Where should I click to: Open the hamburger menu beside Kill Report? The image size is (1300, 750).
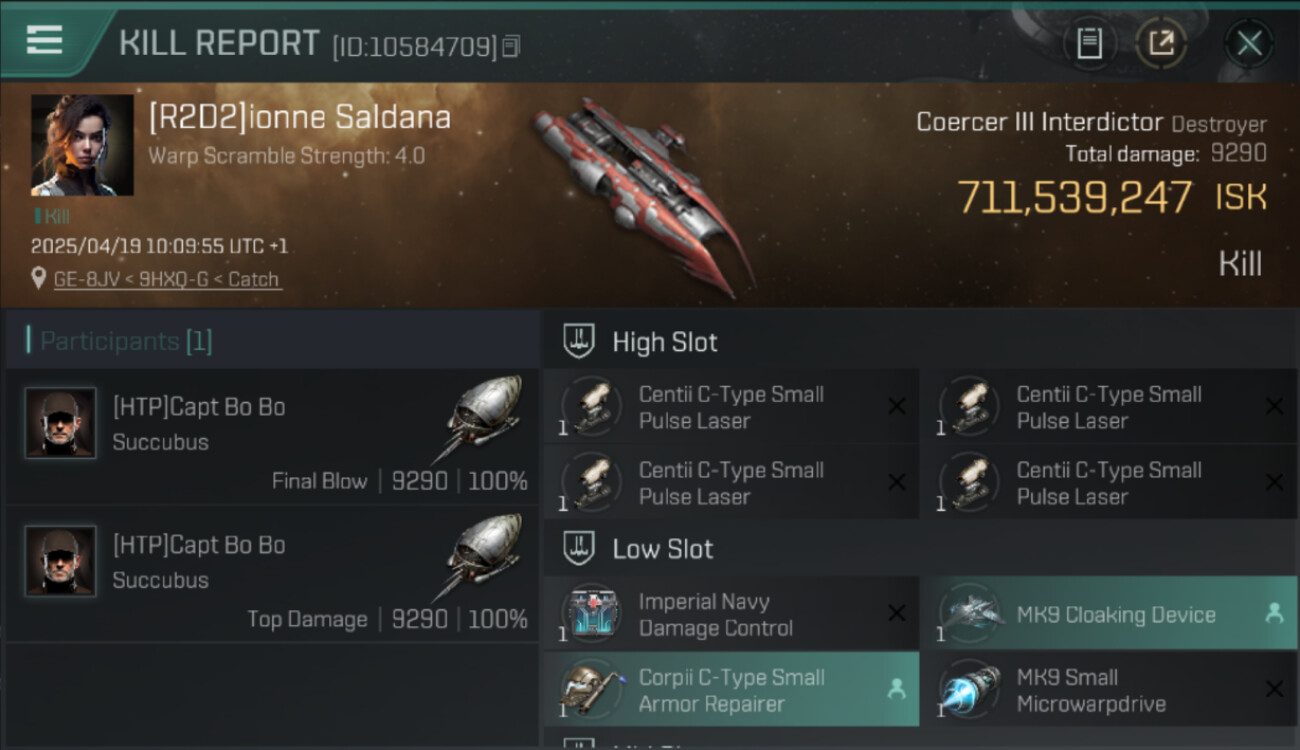pyautogui.click(x=43, y=40)
